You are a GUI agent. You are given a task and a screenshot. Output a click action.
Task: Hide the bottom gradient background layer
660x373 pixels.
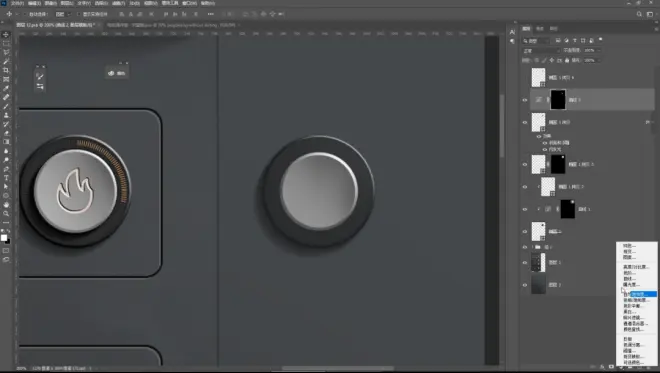point(525,285)
